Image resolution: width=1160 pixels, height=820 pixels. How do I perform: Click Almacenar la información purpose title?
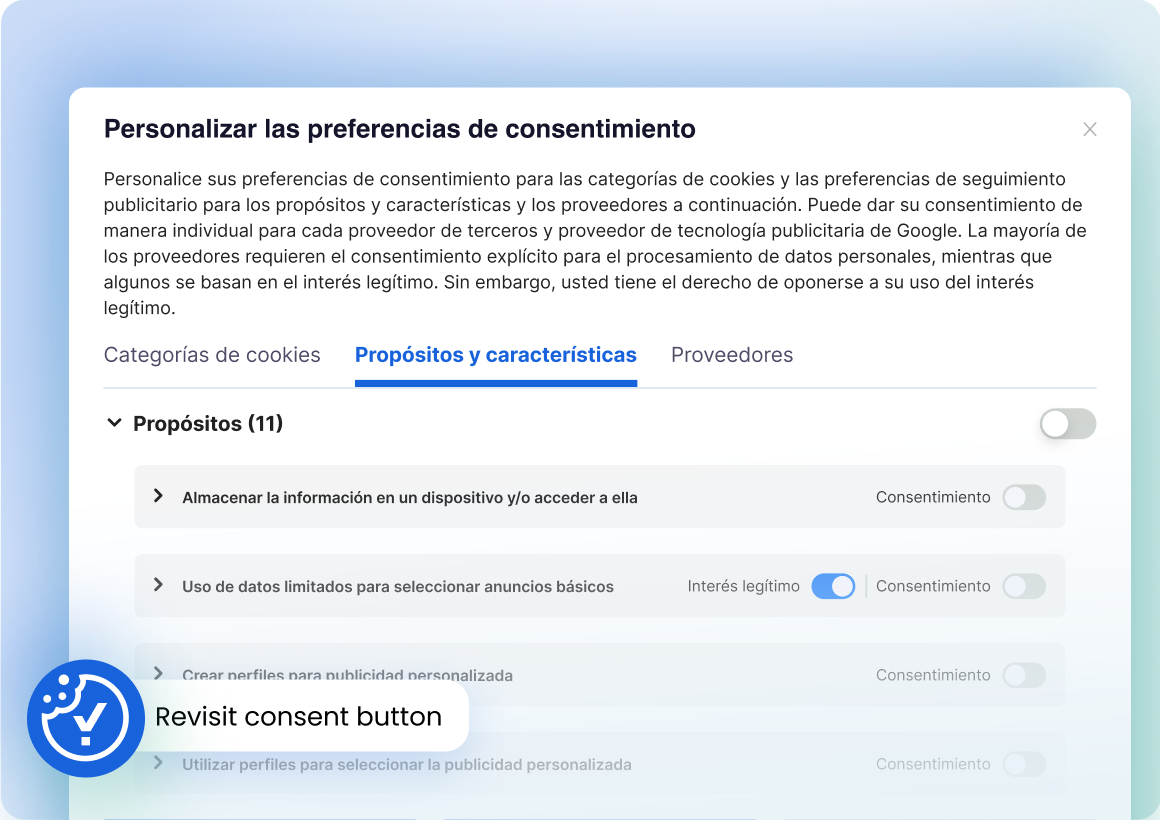point(409,497)
